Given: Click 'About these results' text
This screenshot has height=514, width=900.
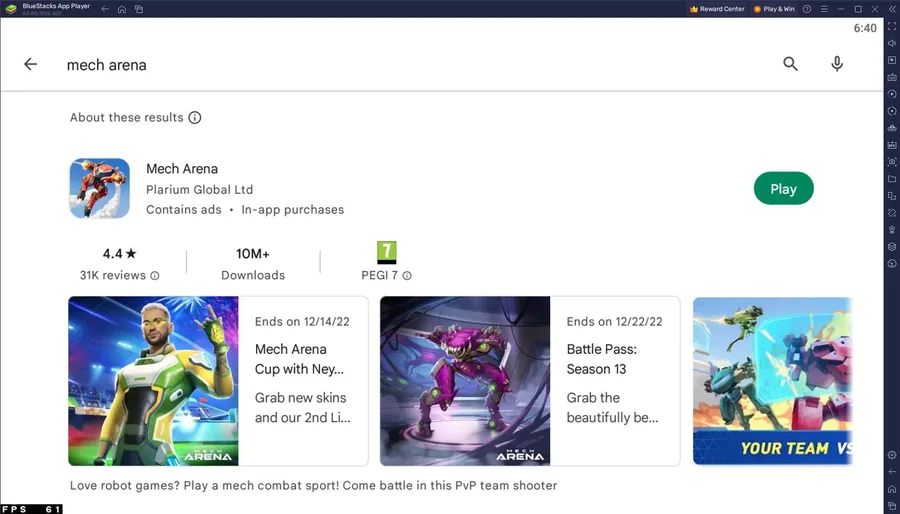Looking at the screenshot, I should [x=127, y=118].
